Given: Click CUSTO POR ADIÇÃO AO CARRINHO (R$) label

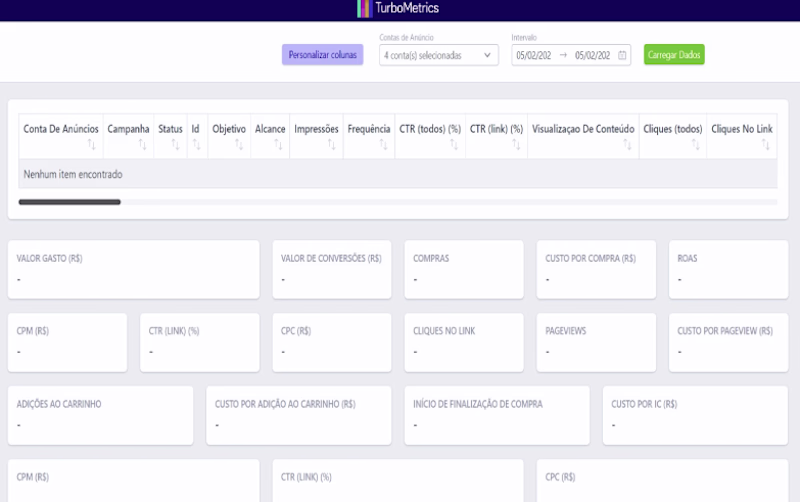Looking at the screenshot, I should pyautogui.click(x=285, y=404).
